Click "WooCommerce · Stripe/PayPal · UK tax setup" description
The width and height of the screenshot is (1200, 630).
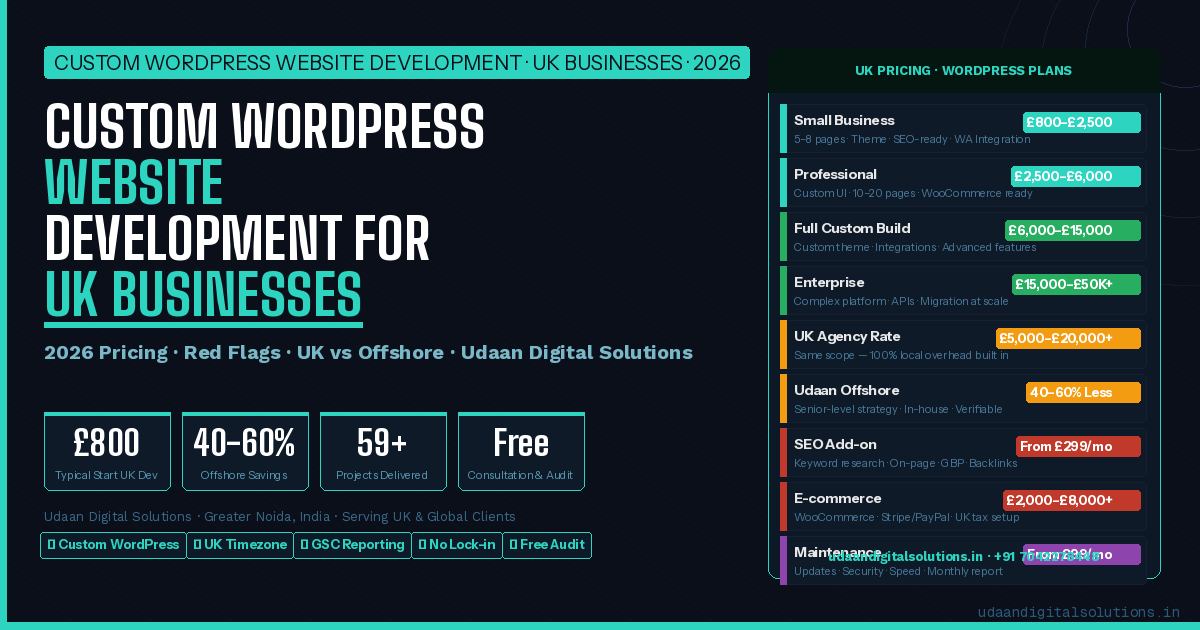[x=907, y=517]
